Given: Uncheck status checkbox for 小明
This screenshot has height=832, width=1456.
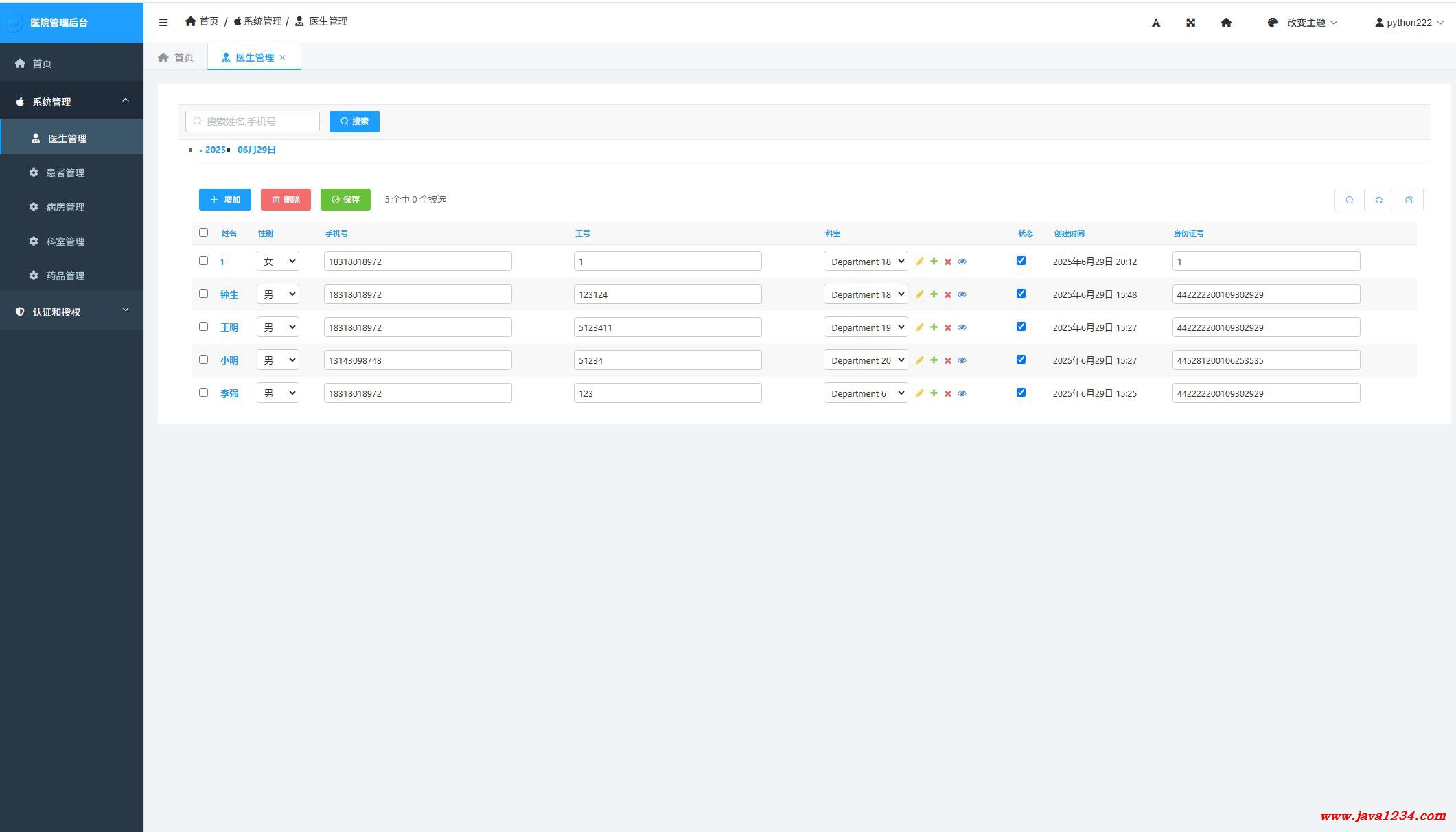Looking at the screenshot, I should pyautogui.click(x=1021, y=360).
